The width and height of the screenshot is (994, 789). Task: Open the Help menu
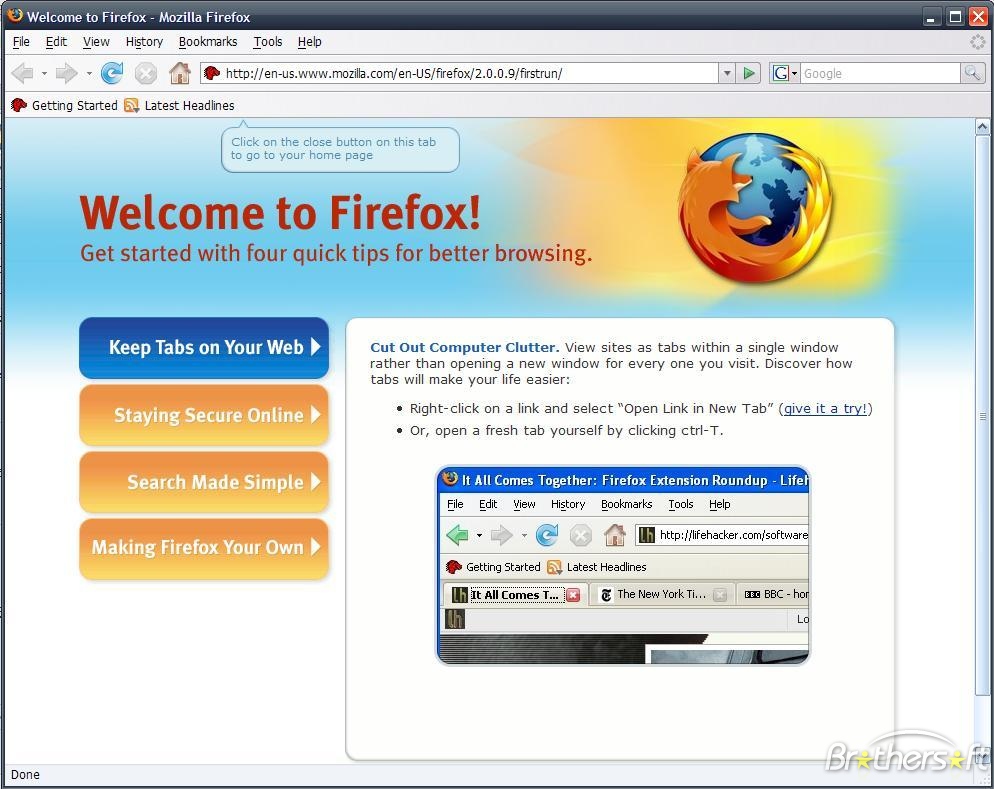[309, 42]
